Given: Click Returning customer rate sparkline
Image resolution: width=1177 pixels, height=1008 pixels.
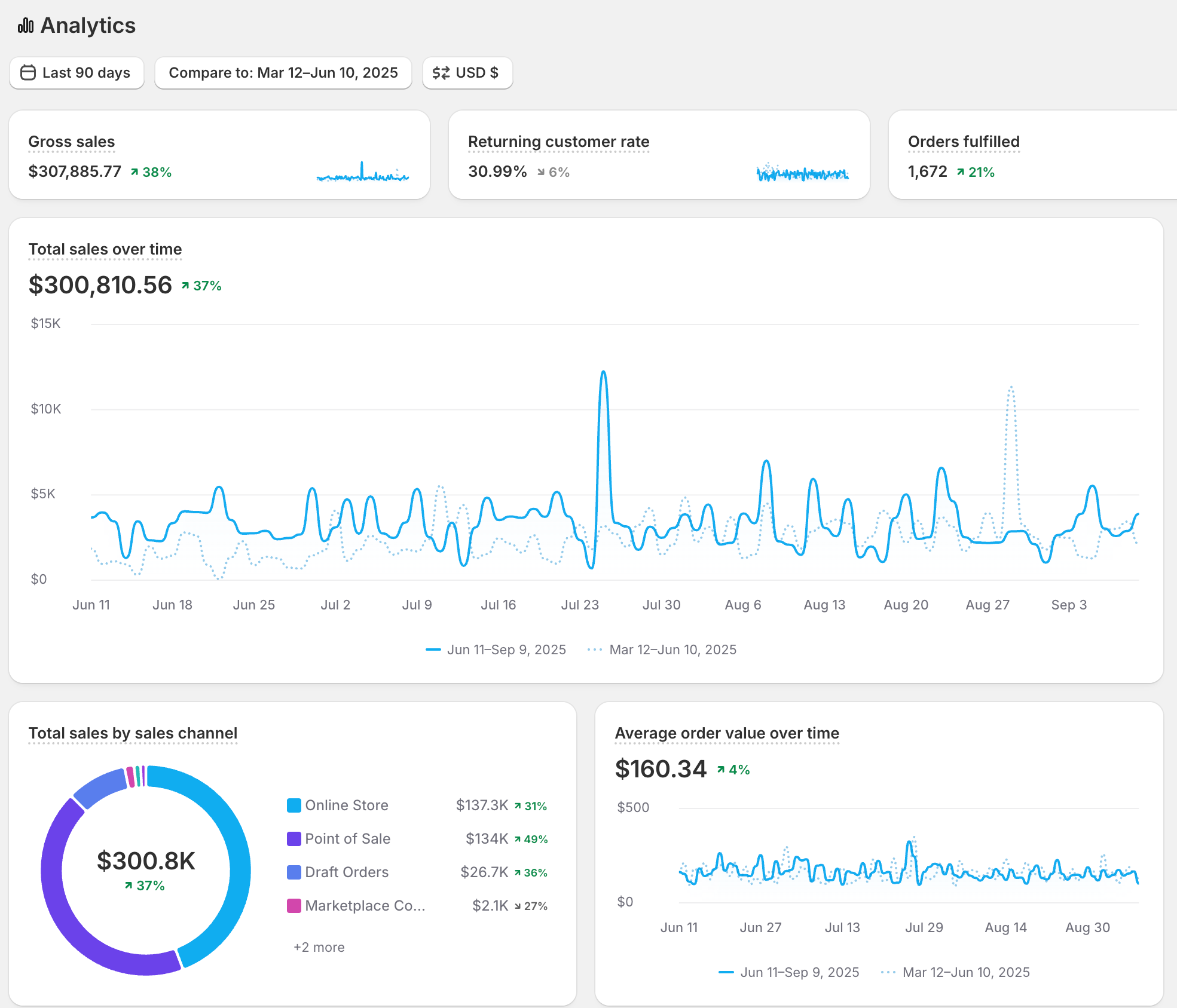Looking at the screenshot, I should (802, 173).
